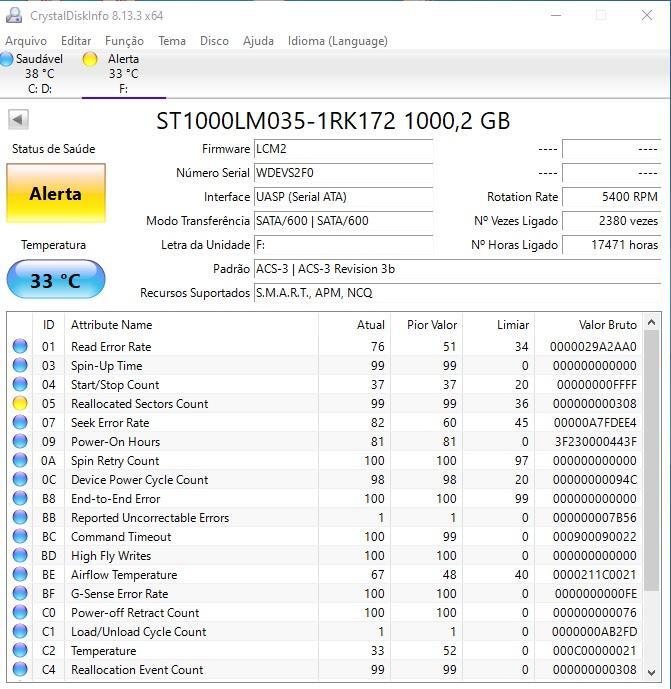Click the Modo Transferência field
The width and height of the screenshot is (671, 689).
coord(344,221)
